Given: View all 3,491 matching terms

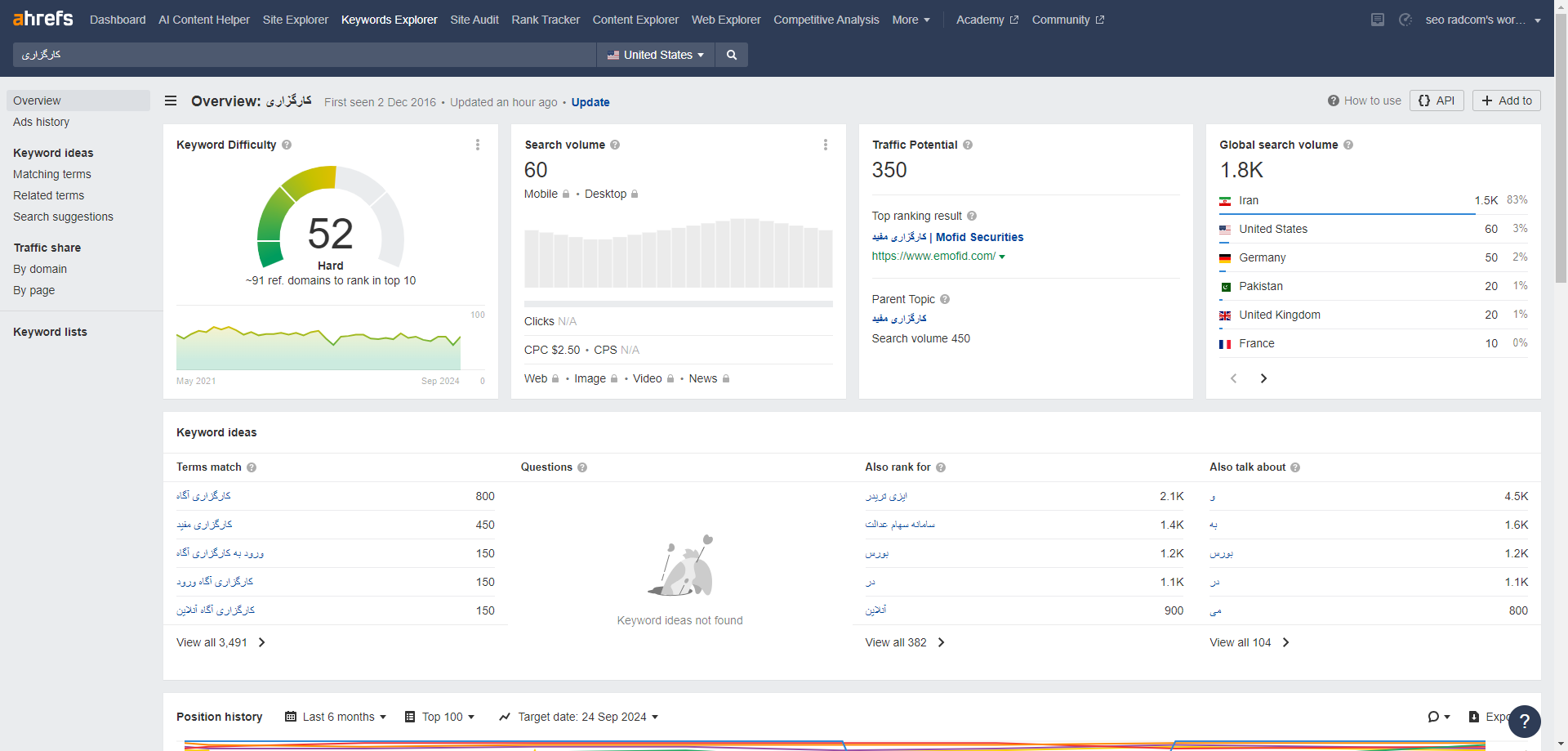Looking at the screenshot, I should [x=212, y=642].
